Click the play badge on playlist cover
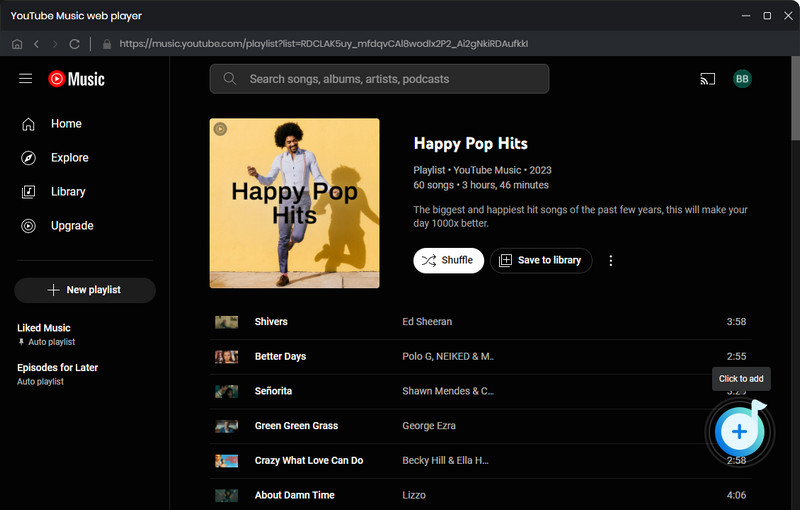 (x=220, y=129)
